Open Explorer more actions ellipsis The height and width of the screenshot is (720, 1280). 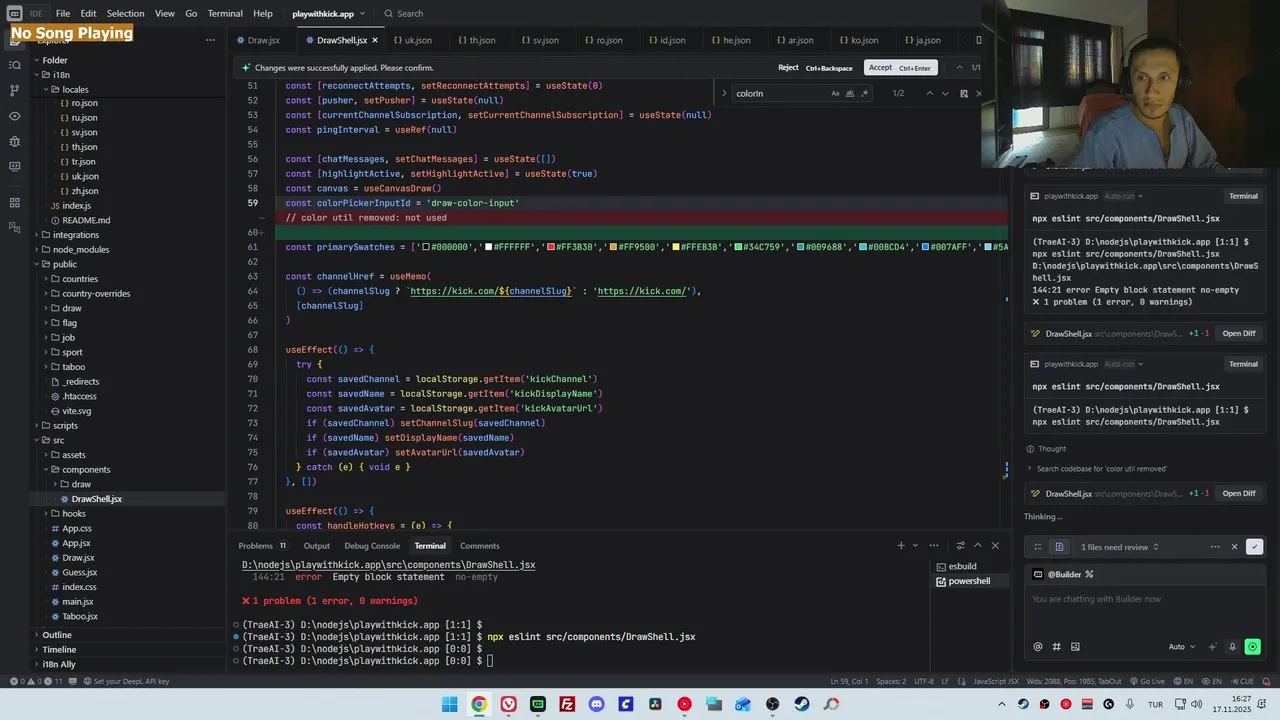pos(210,40)
